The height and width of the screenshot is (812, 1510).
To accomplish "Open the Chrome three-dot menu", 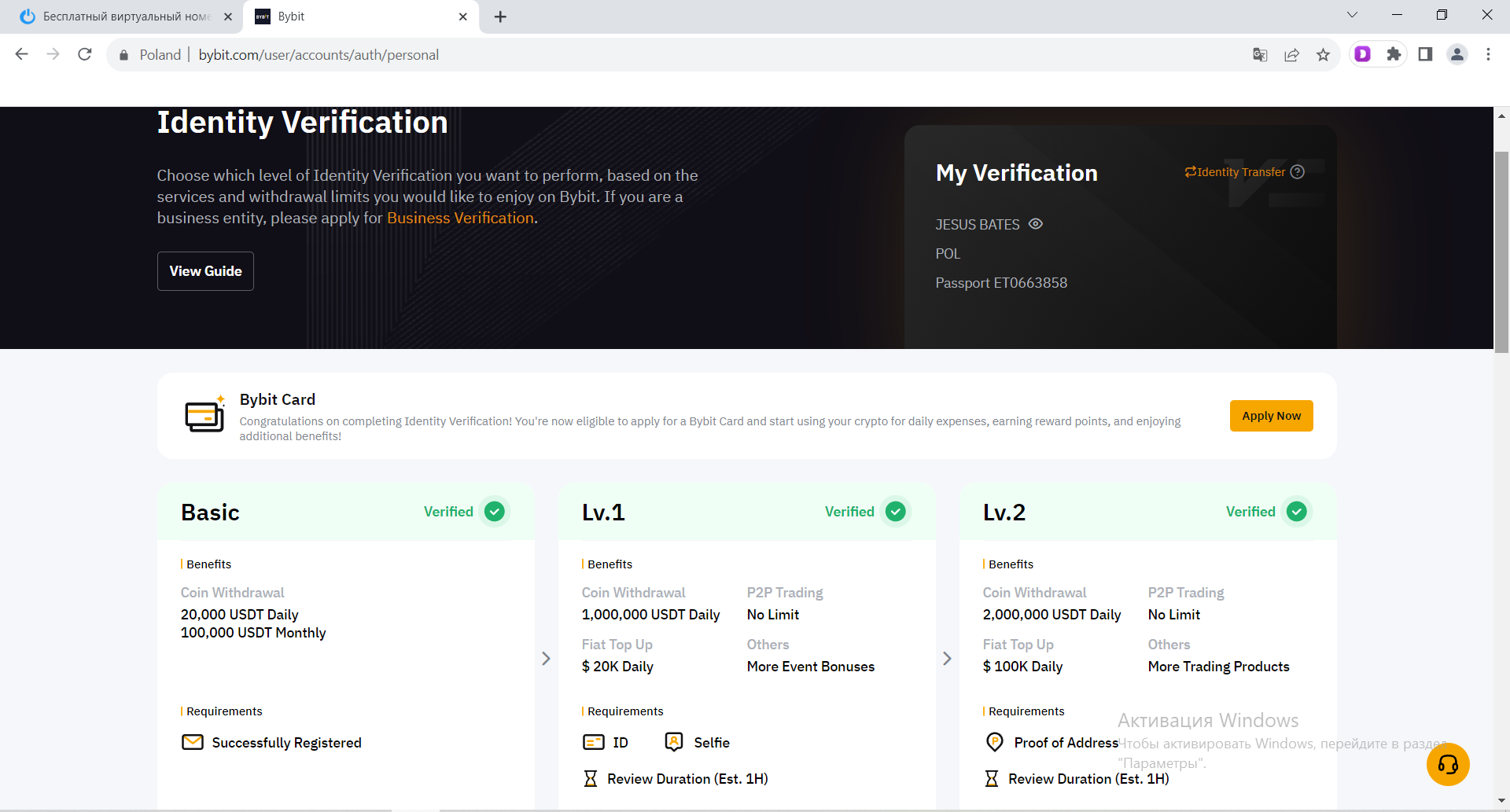I will tap(1488, 54).
